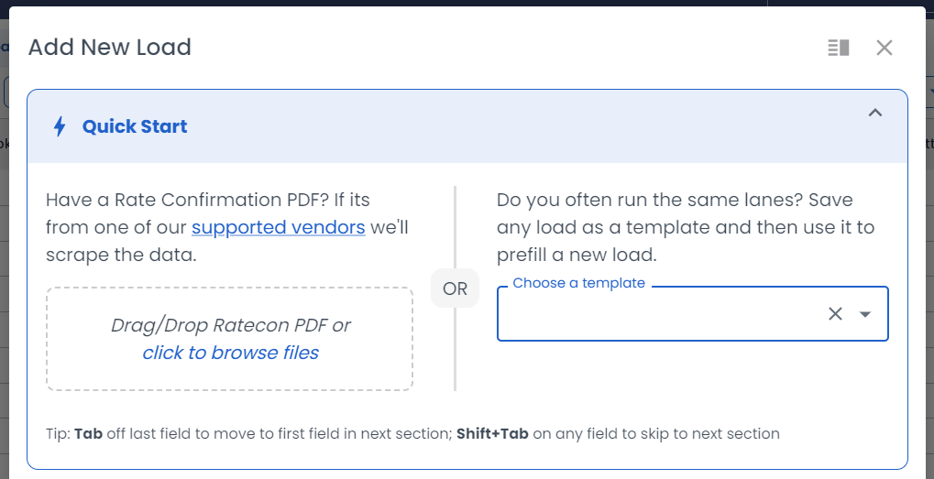Click the 'click to browse files' link

coord(230,352)
